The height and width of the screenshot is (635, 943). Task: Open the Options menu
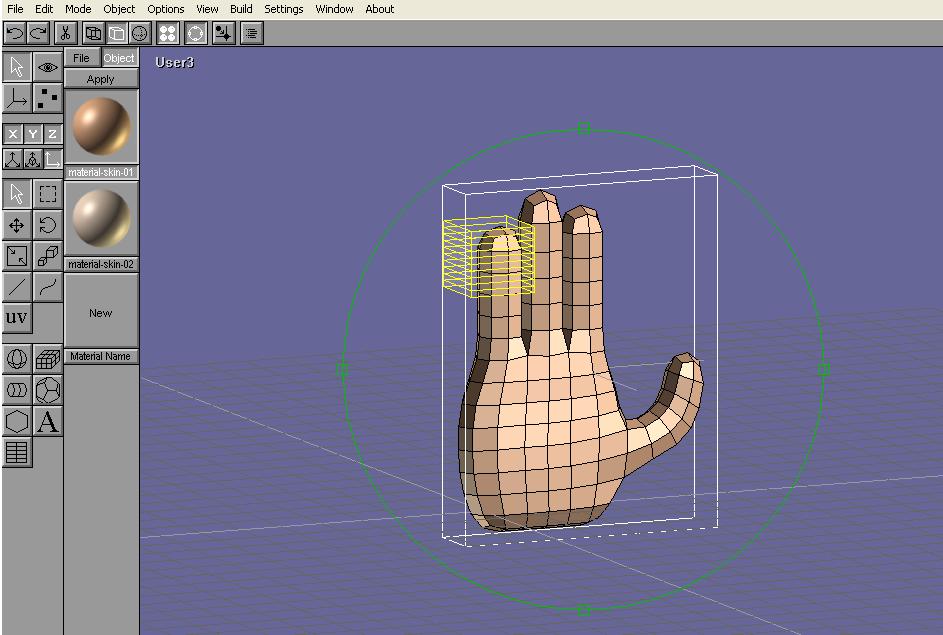click(x=166, y=9)
